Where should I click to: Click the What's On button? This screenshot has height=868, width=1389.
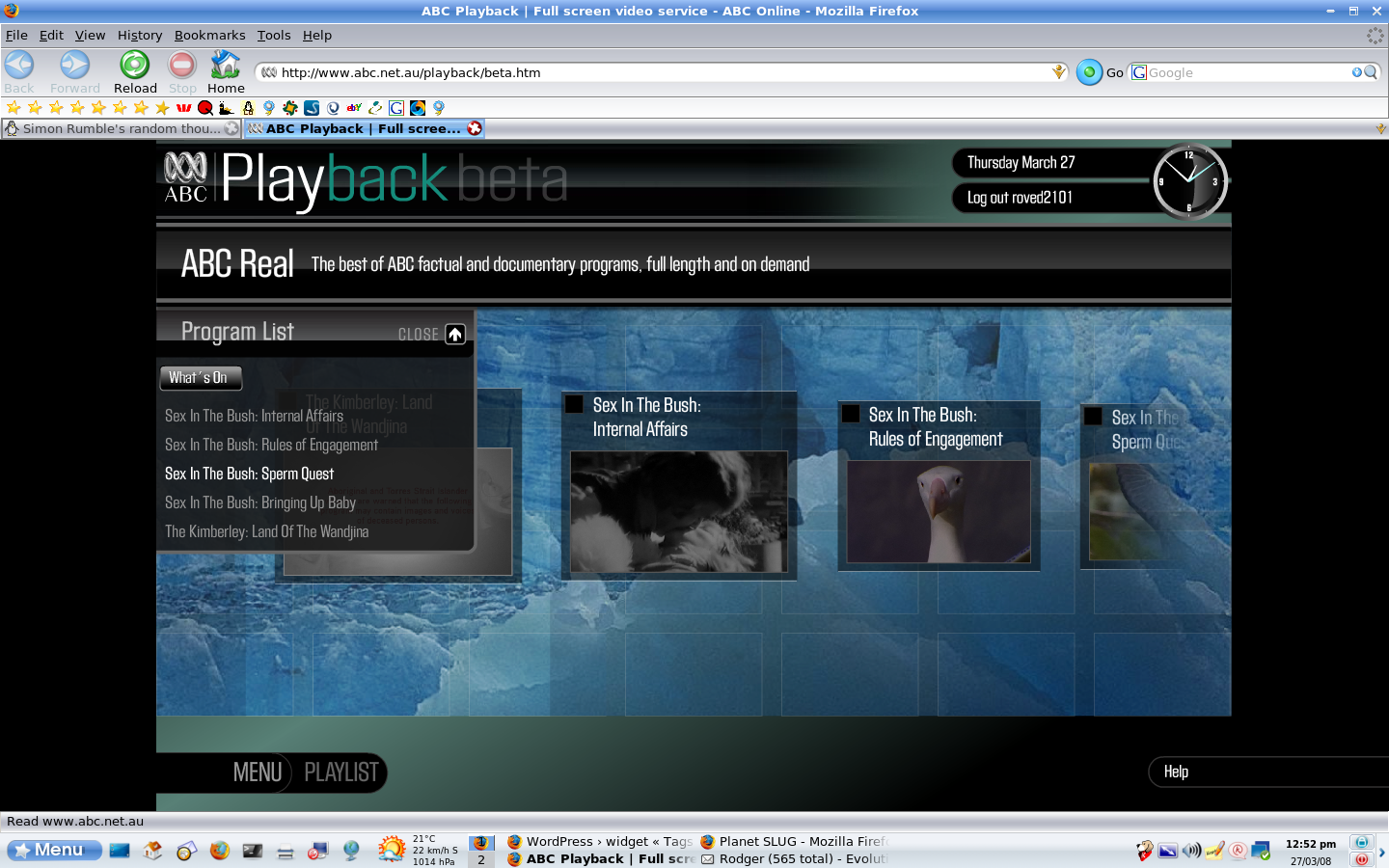point(201,378)
